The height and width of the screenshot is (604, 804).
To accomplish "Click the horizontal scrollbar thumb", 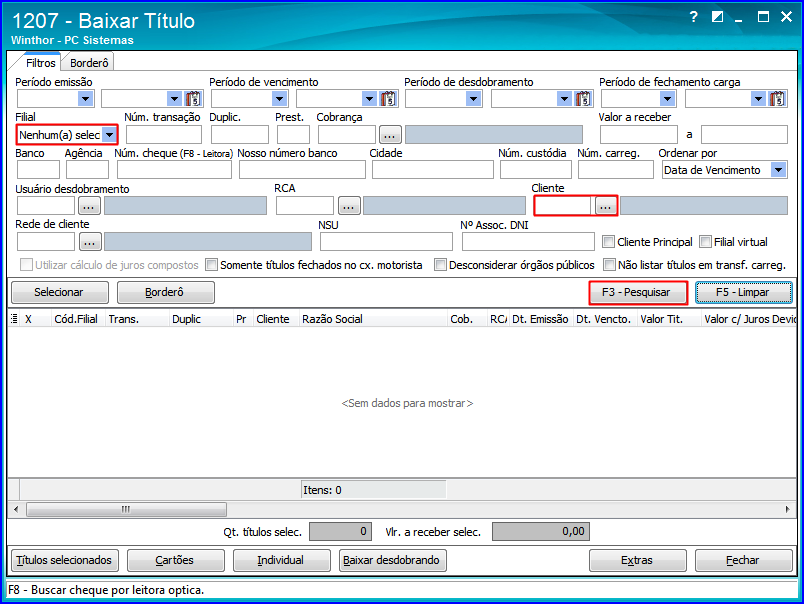I will coord(126,509).
